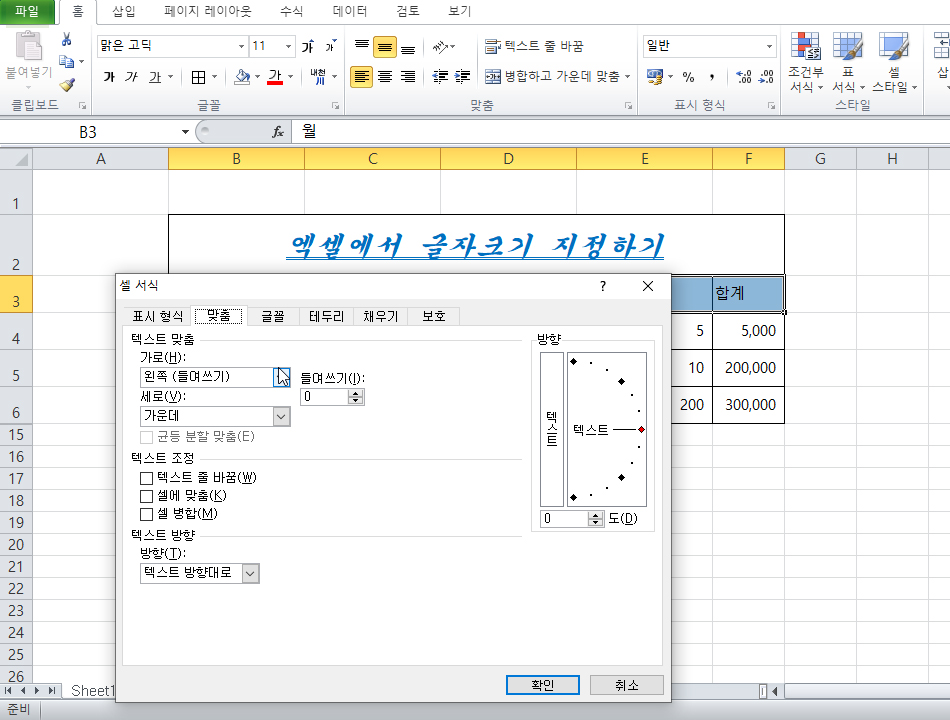
Task: Click 확인 button in dialog
Action: pos(543,685)
